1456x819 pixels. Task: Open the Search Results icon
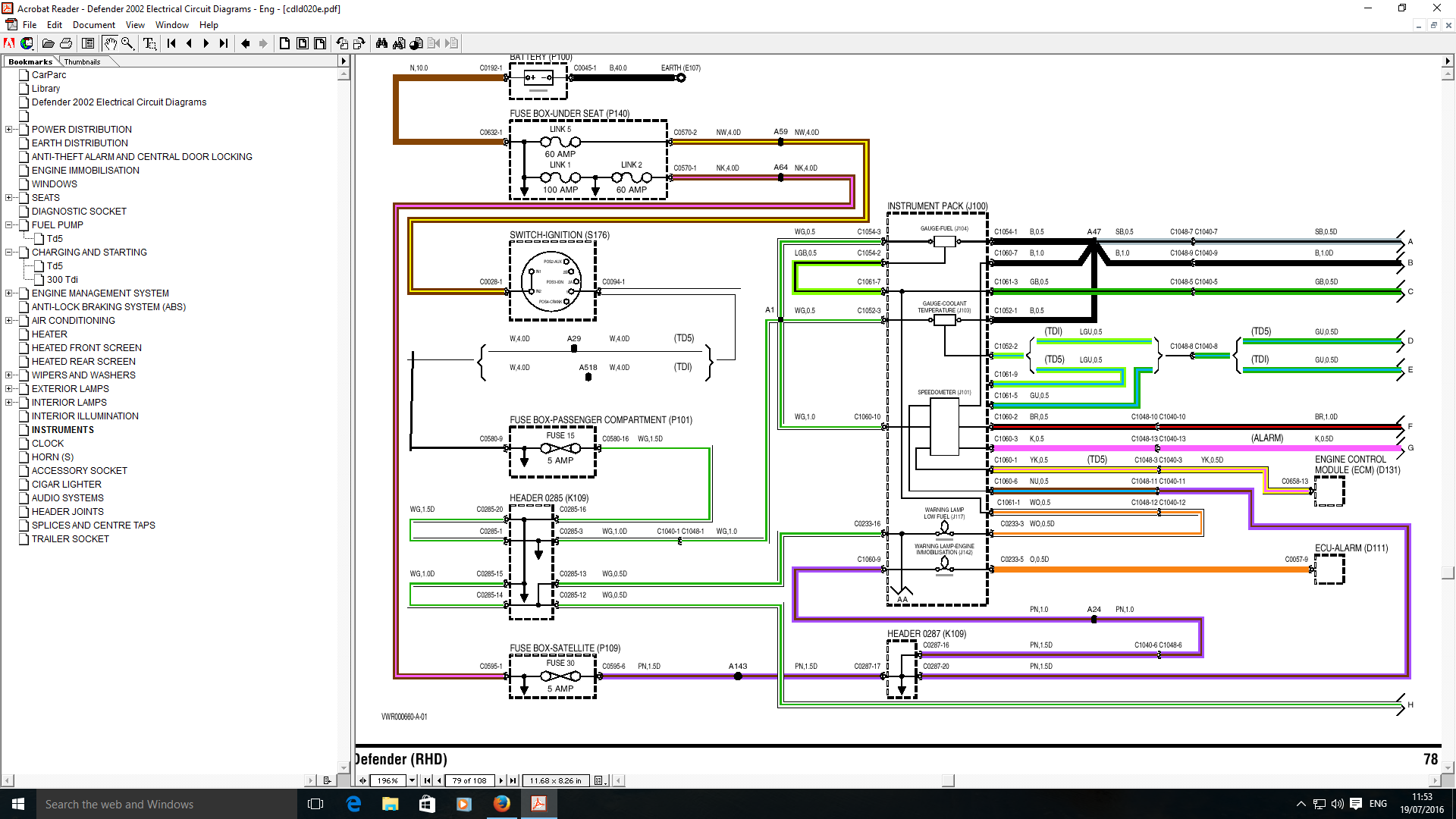click(416, 43)
